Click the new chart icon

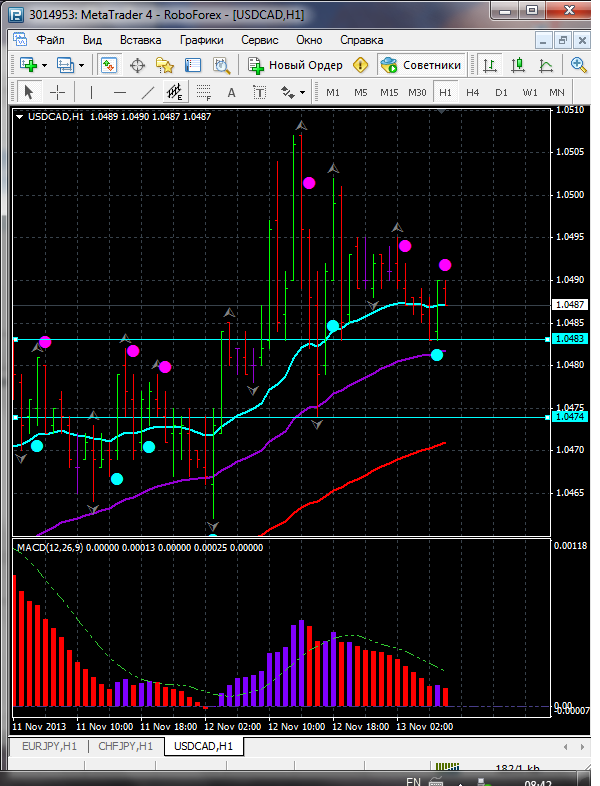click(27, 65)
